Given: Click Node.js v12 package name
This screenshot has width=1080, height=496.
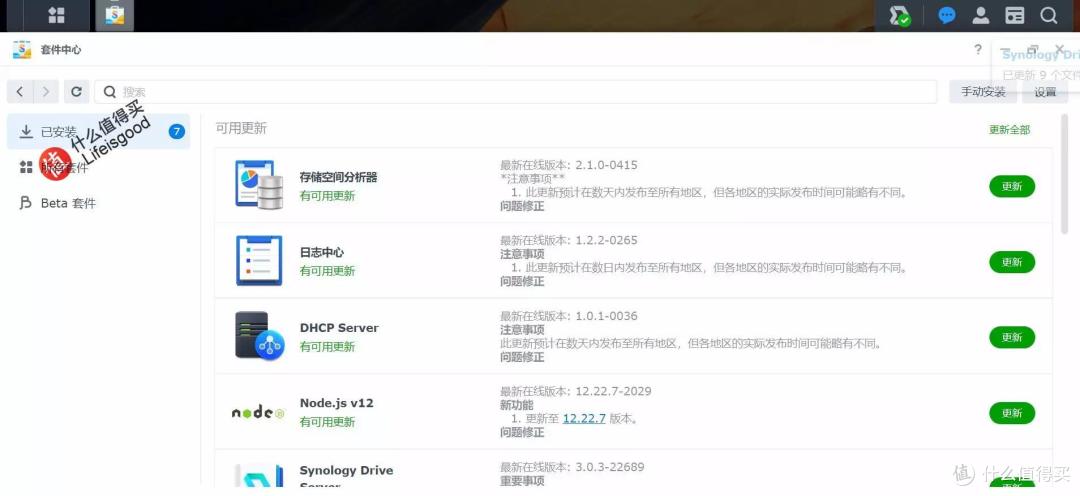Looking at the screenshot, I should coord(337,403).
